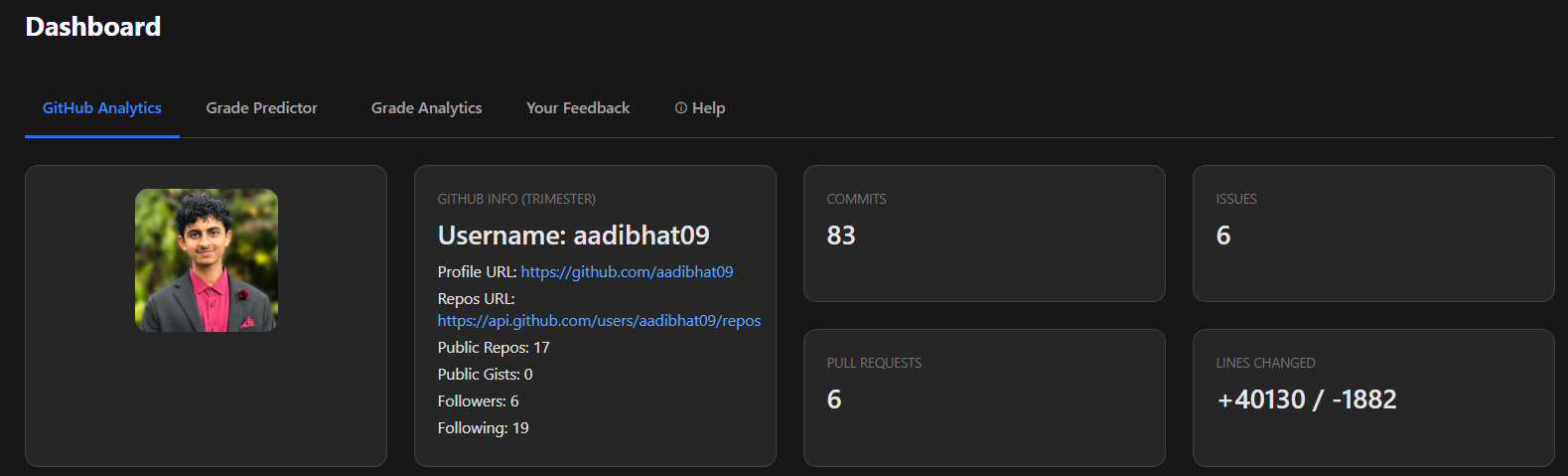
Task: Click the LINES CHANGED card label
Action: [1265, 364]
